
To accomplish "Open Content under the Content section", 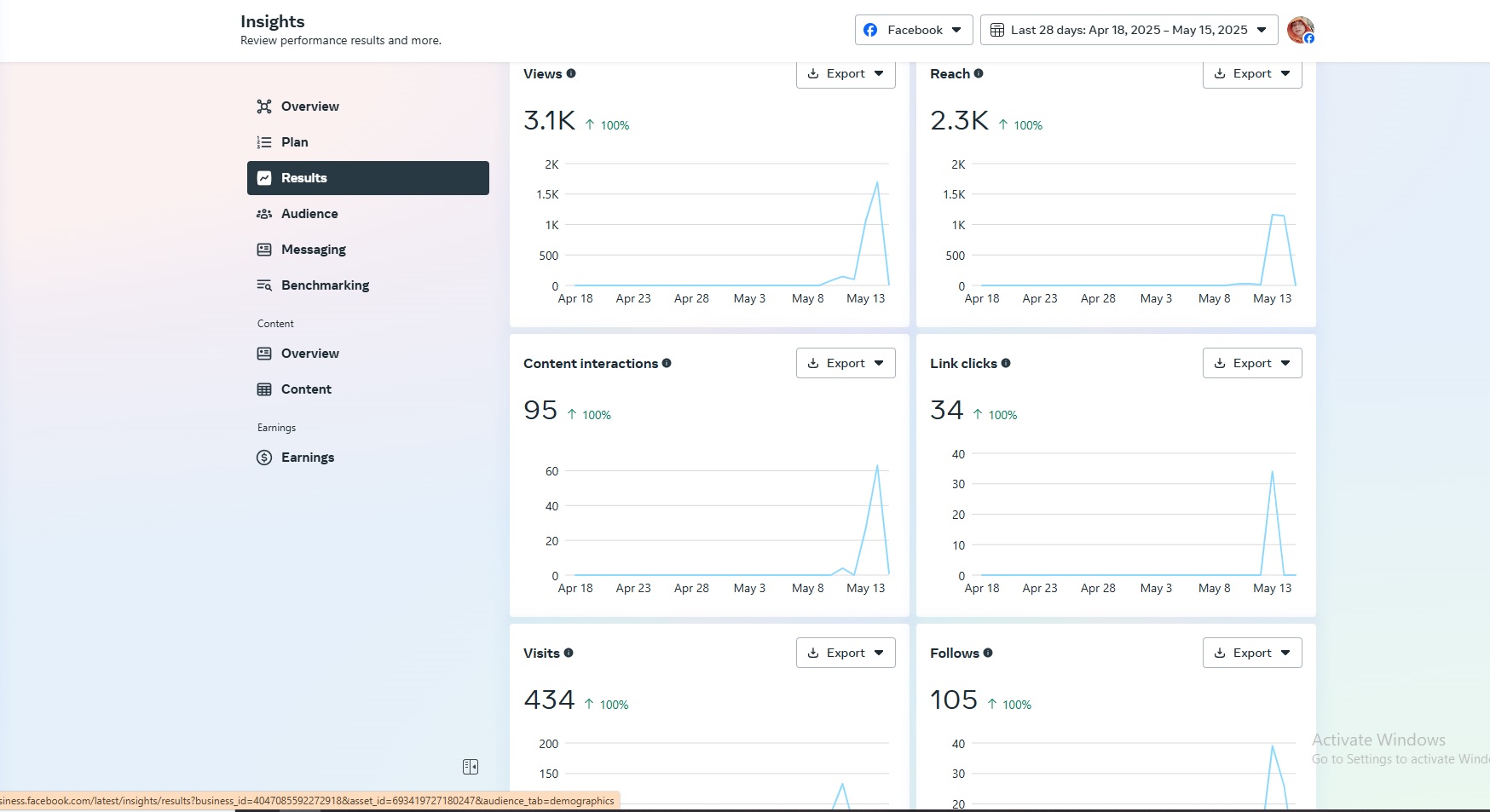I will coord(306,389).
